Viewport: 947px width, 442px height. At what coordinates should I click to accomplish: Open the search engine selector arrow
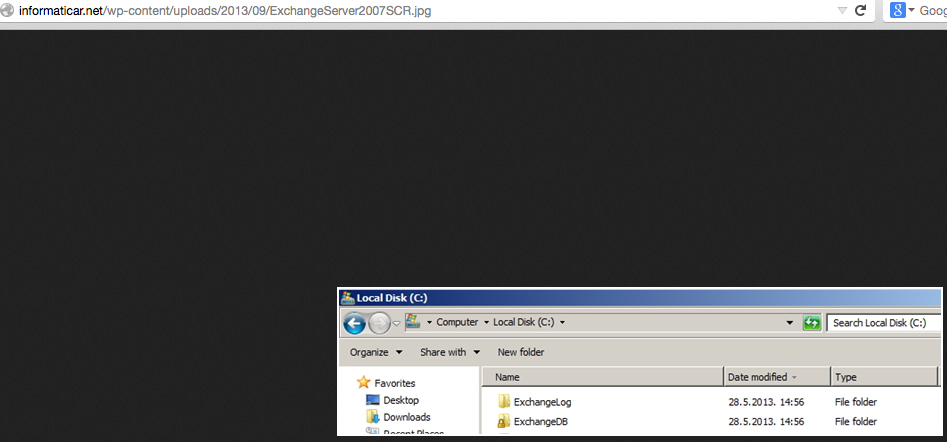click(x=911, y=10)
